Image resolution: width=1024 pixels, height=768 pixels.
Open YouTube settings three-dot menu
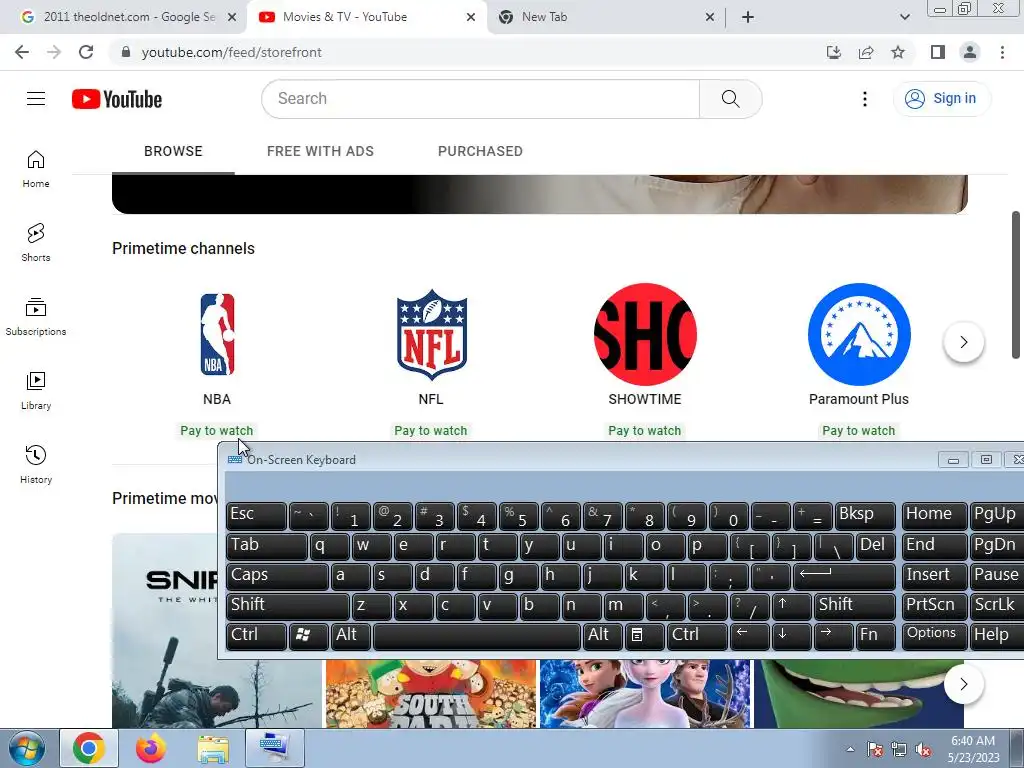[865, 99]
